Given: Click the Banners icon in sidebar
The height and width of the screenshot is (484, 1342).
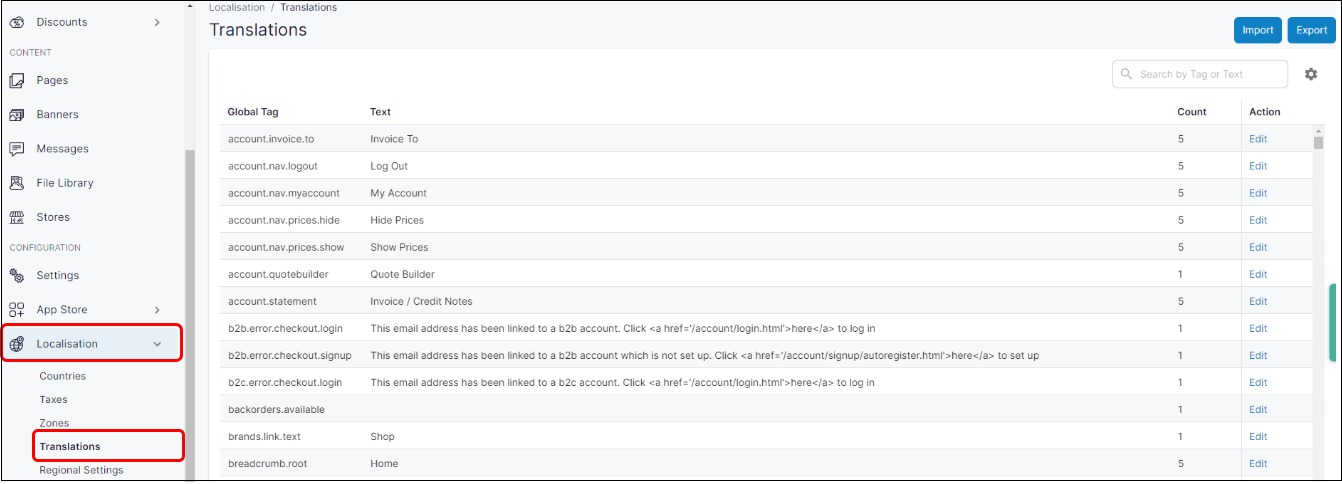Looking at the screenshot, I should click(x=17, y=115).
